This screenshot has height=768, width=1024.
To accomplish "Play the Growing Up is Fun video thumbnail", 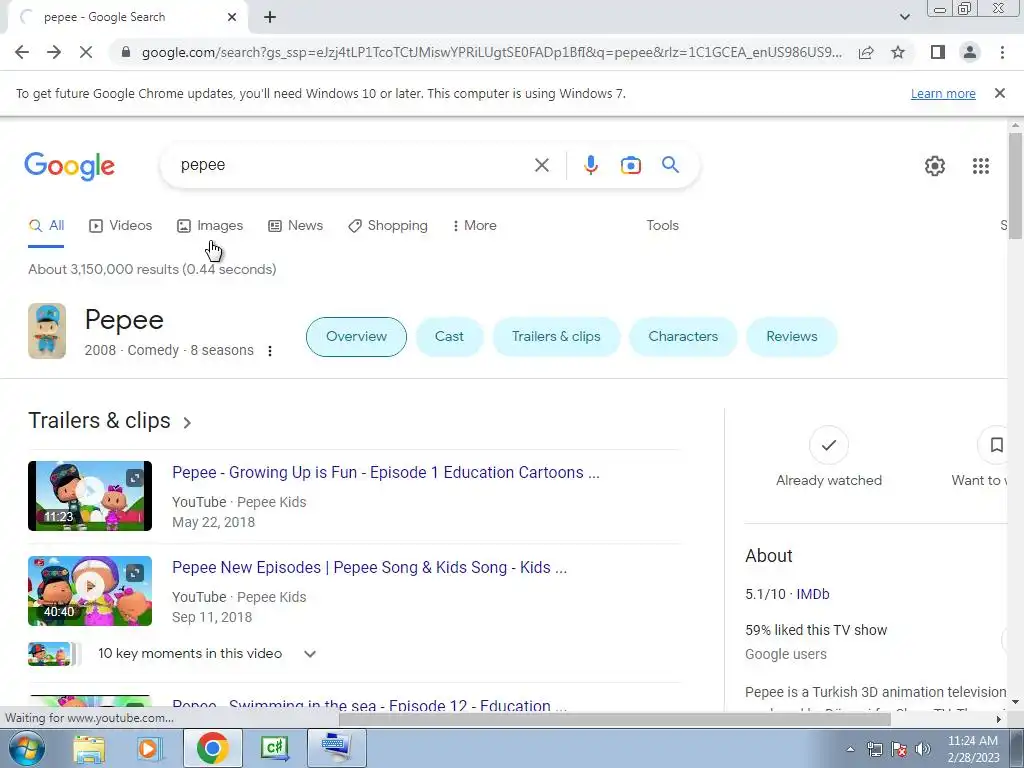I will tap(90, 496).
